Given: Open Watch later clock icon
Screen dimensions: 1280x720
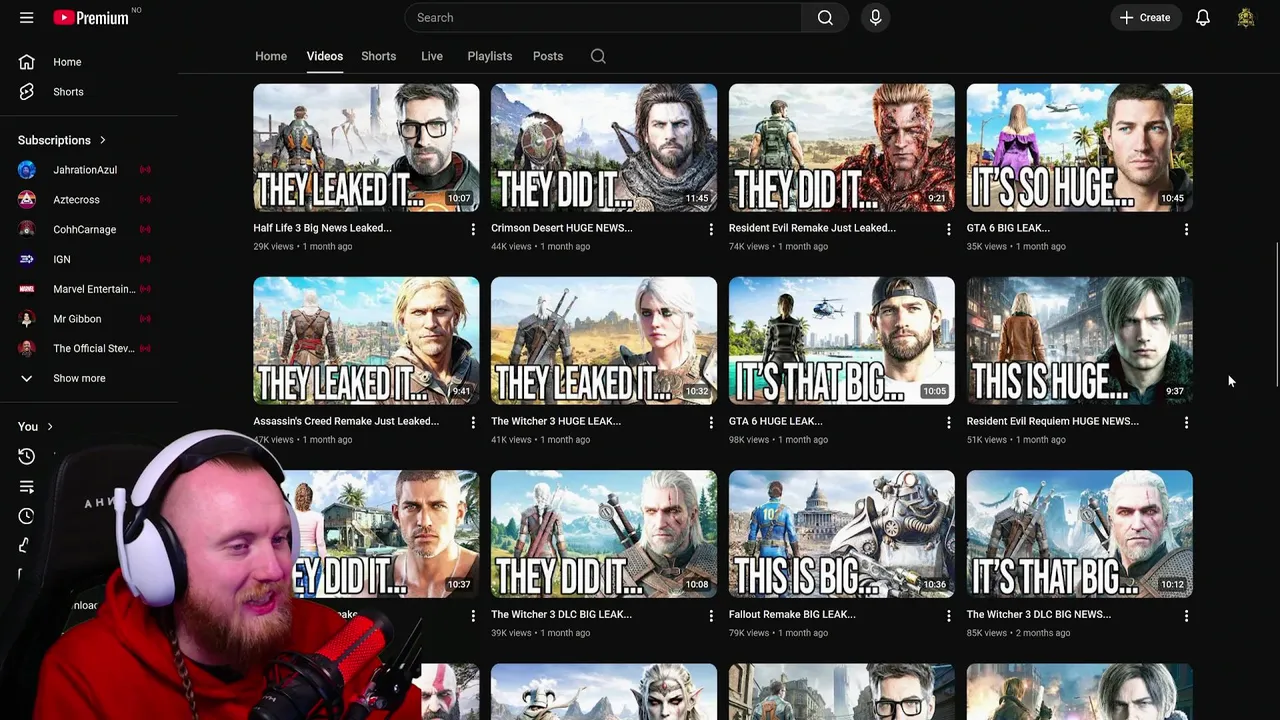Looking at the screenshot, I should tap(27, 516).
